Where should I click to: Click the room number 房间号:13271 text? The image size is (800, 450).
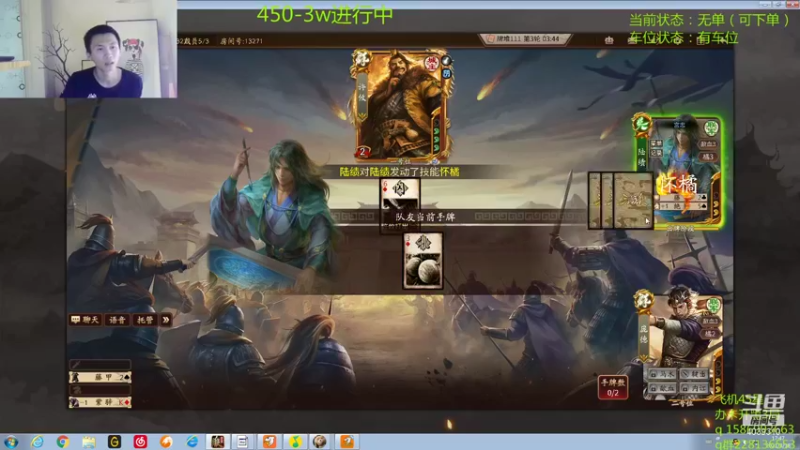click(x=241, y=41)
